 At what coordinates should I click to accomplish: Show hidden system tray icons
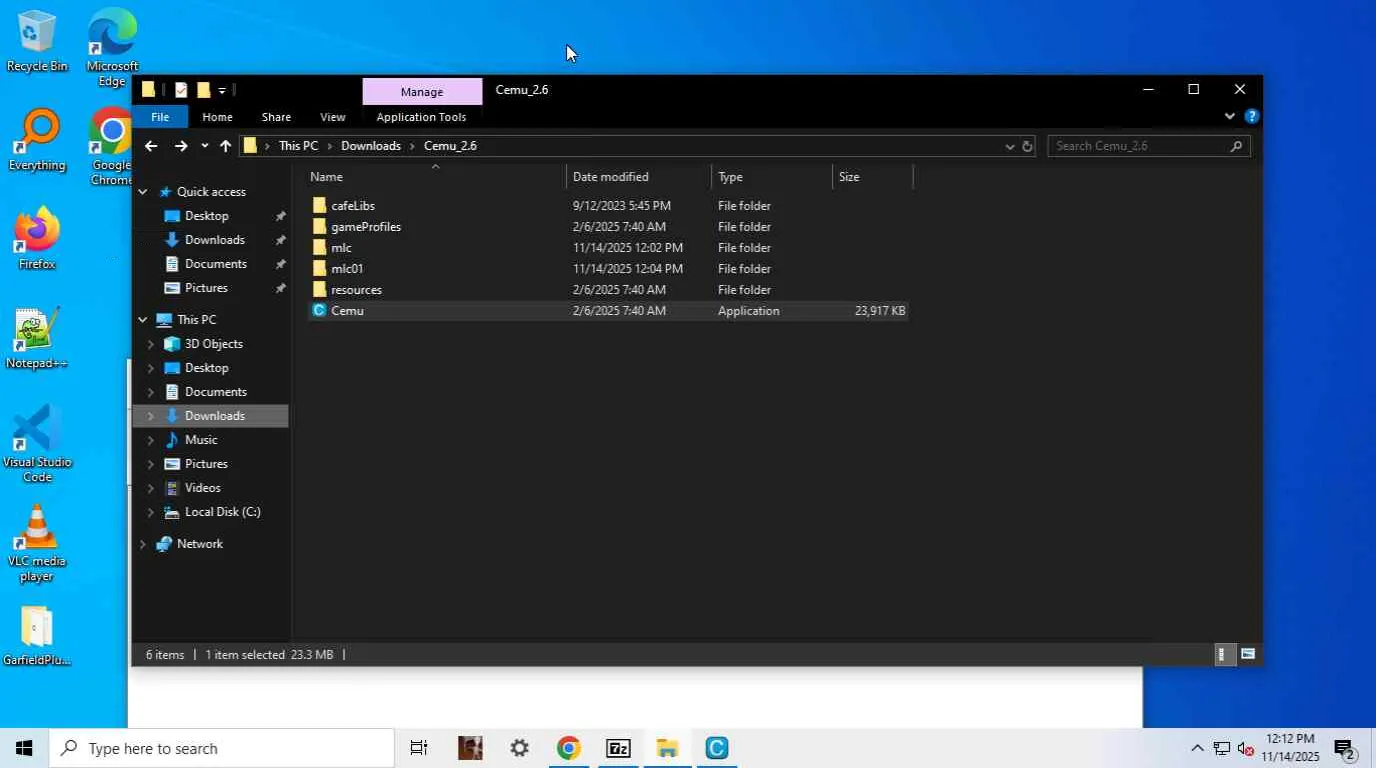[1197, 749]
